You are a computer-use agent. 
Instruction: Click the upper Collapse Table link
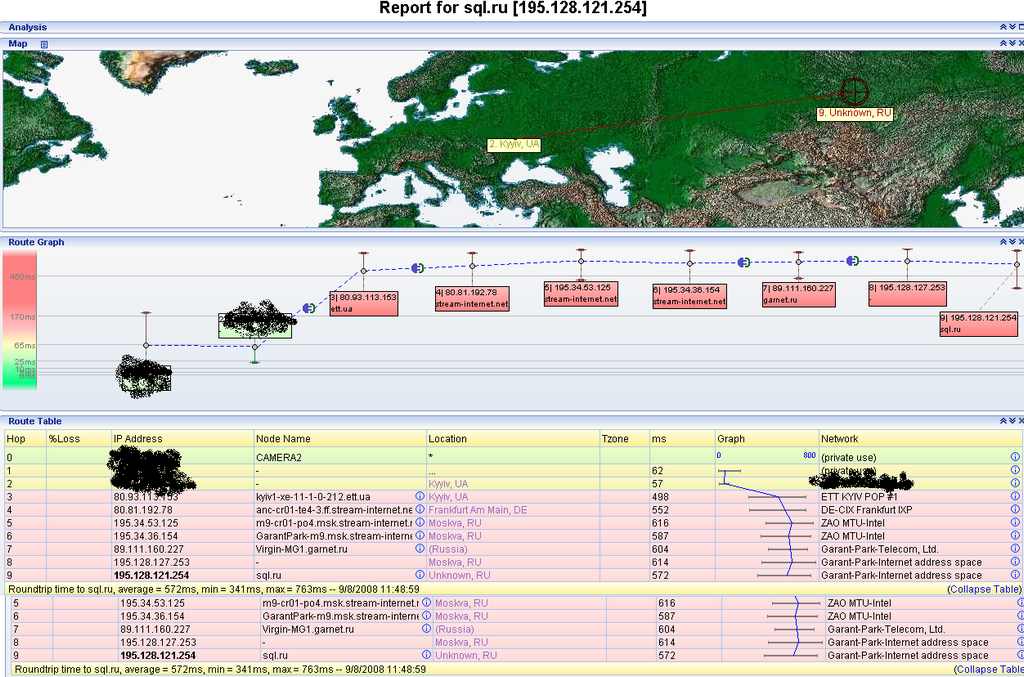pyautogui.click(x=984, y=590)
